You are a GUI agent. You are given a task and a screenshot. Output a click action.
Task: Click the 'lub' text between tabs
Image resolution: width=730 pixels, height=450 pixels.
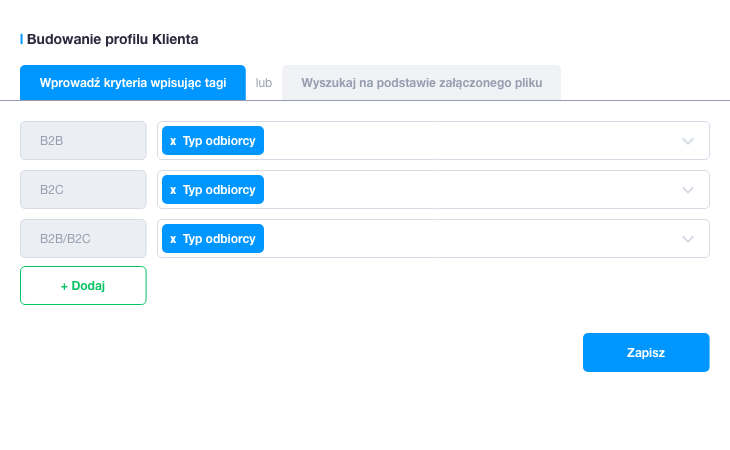[264, 83]
